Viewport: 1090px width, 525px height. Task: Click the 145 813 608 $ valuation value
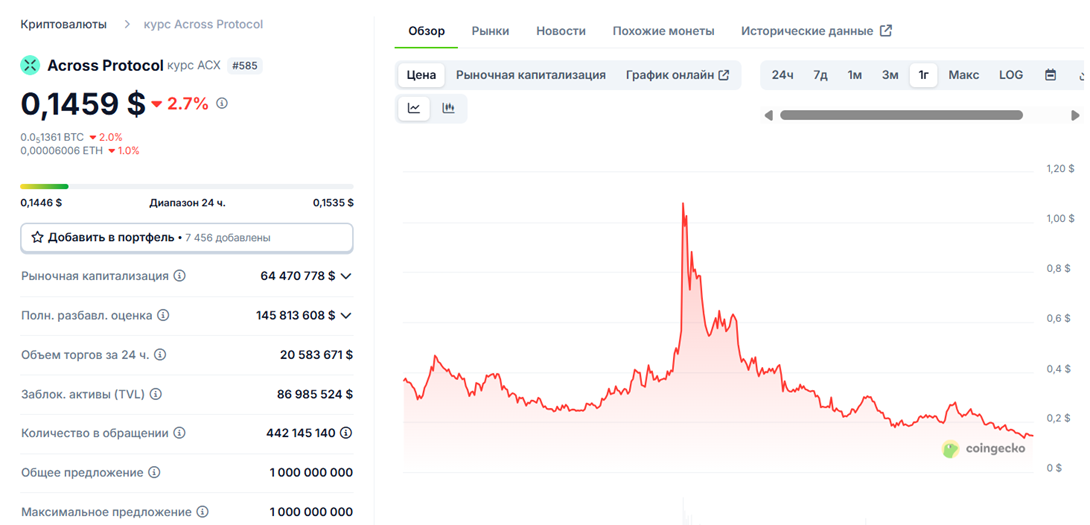[x=295, y=316]
